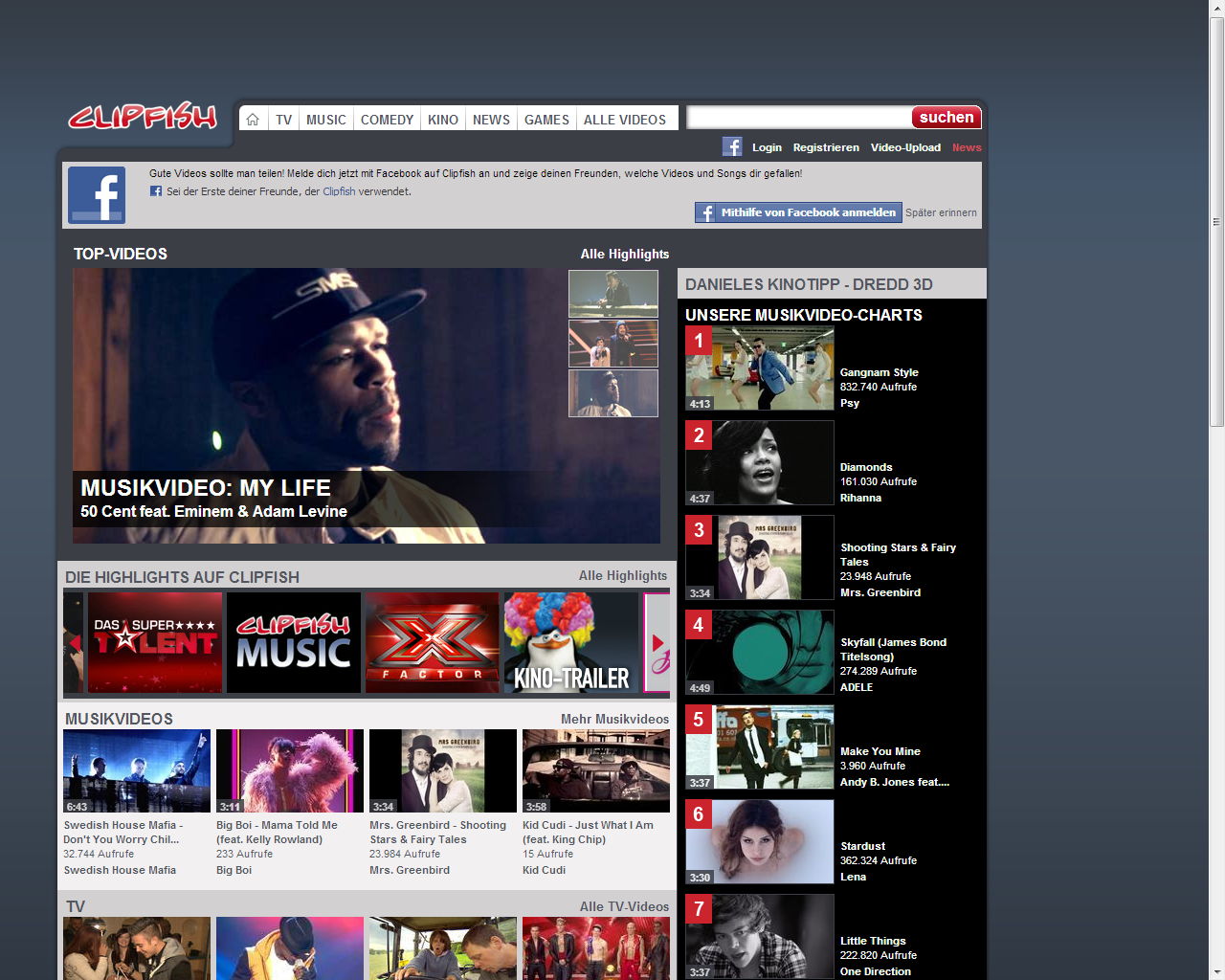The width and height of the screenshot is (1225, 980).
Task: Click the red suchen button
Action: coord(947,117)
